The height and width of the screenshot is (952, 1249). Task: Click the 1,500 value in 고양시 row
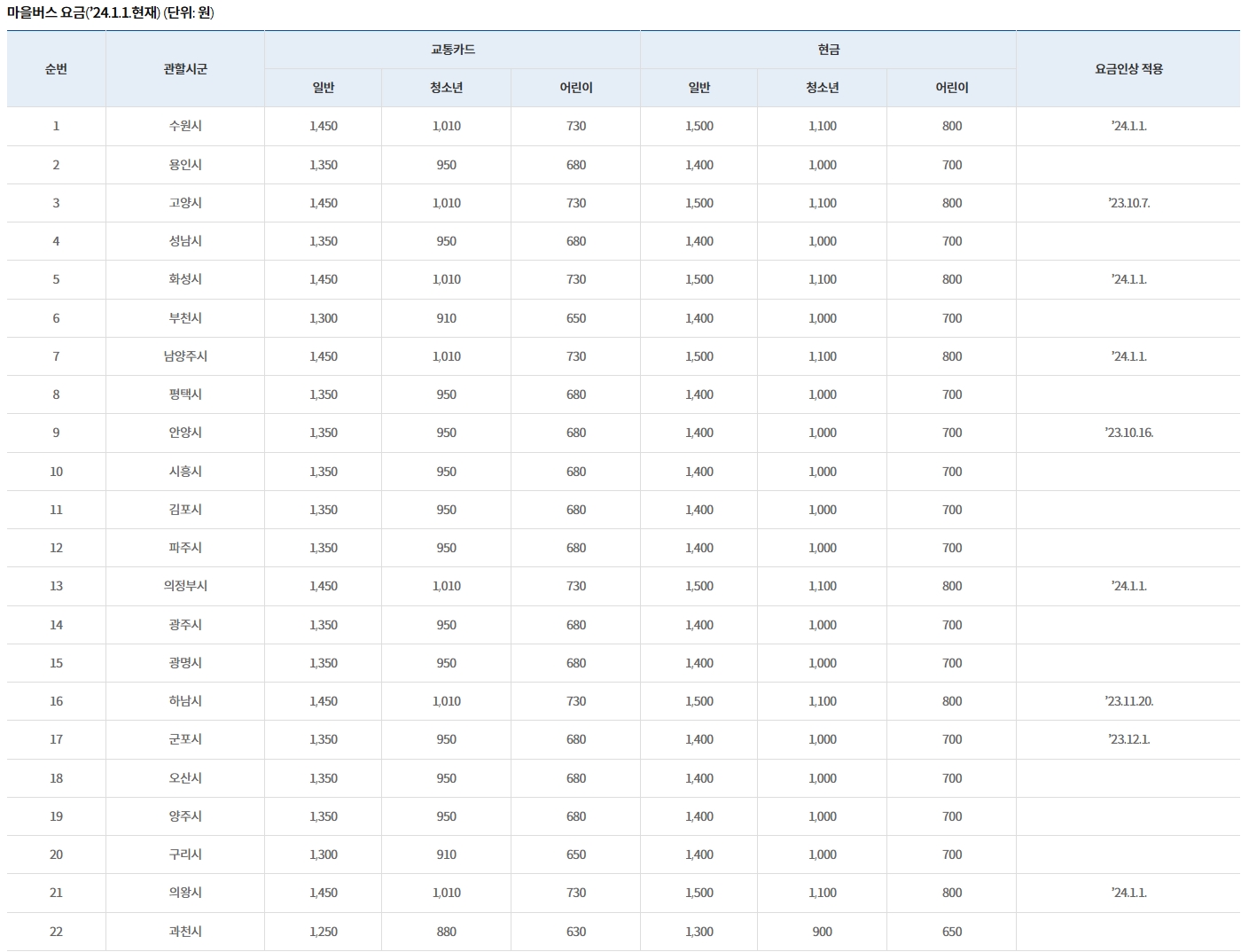[699, 203]
